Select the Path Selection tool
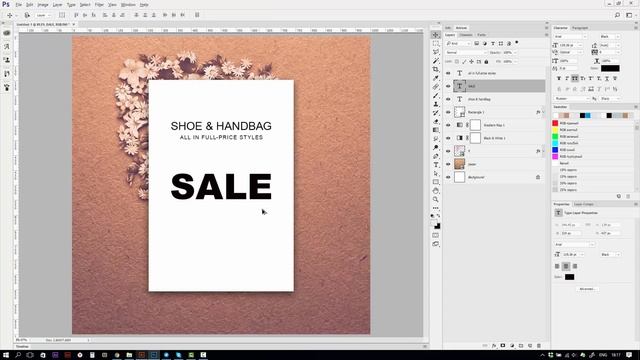Screen dimensions: 640x360 point(436,173)
